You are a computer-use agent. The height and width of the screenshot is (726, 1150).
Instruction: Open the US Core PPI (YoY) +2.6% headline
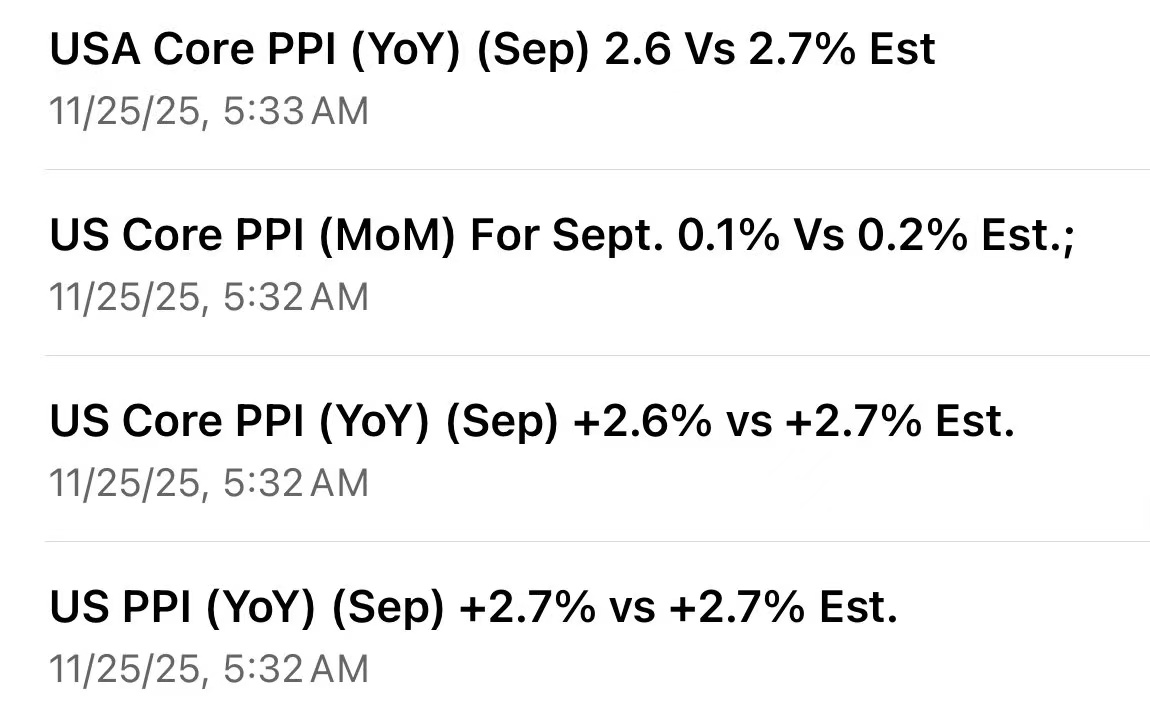pos(532,420)
